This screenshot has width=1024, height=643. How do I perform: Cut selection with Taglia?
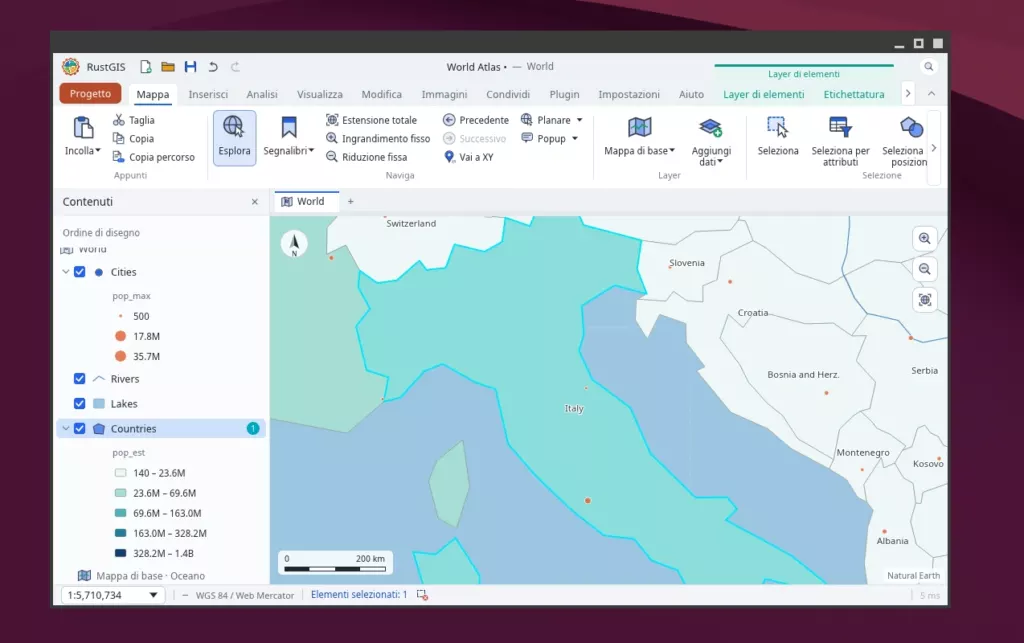(x=133, y=120)
